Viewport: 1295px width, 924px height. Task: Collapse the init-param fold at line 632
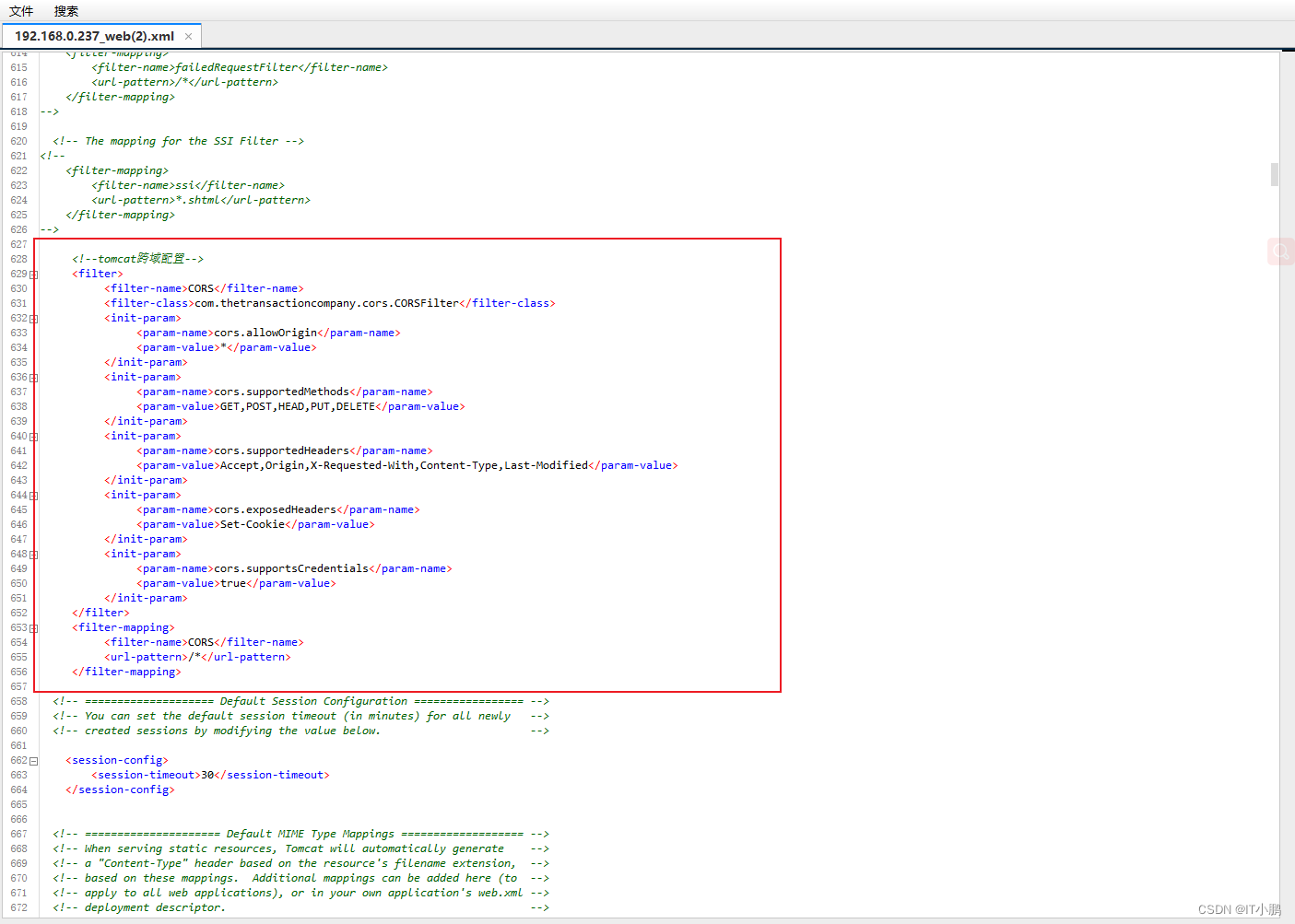click(x=34, y=319)
